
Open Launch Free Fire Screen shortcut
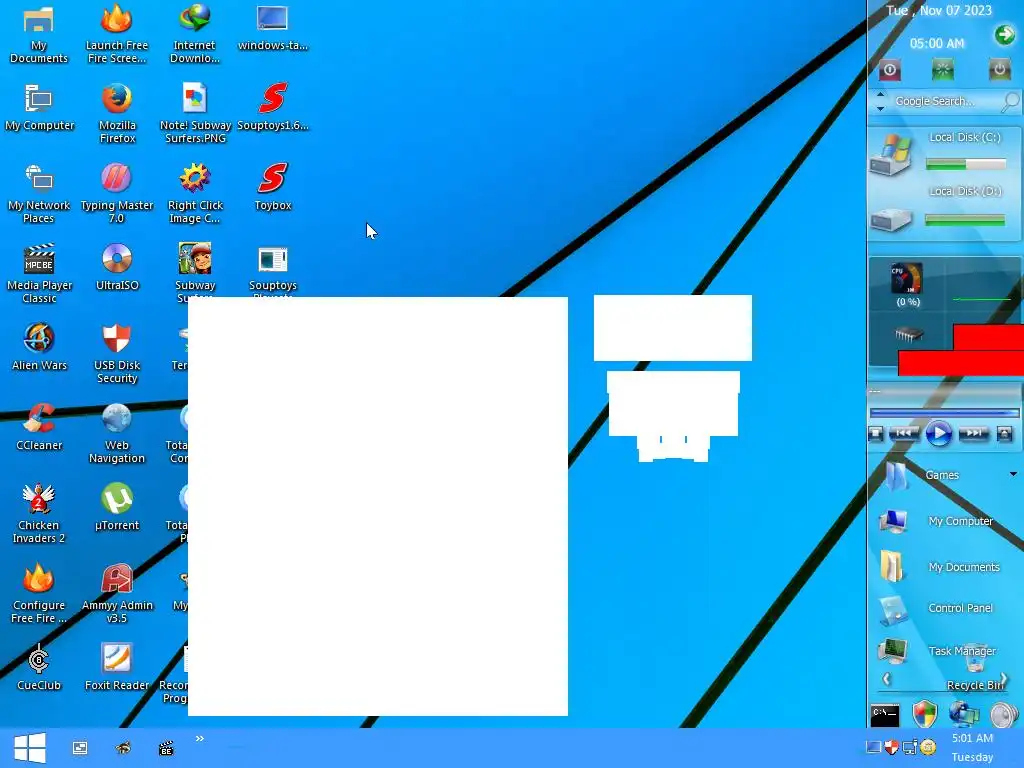(117, 34)
